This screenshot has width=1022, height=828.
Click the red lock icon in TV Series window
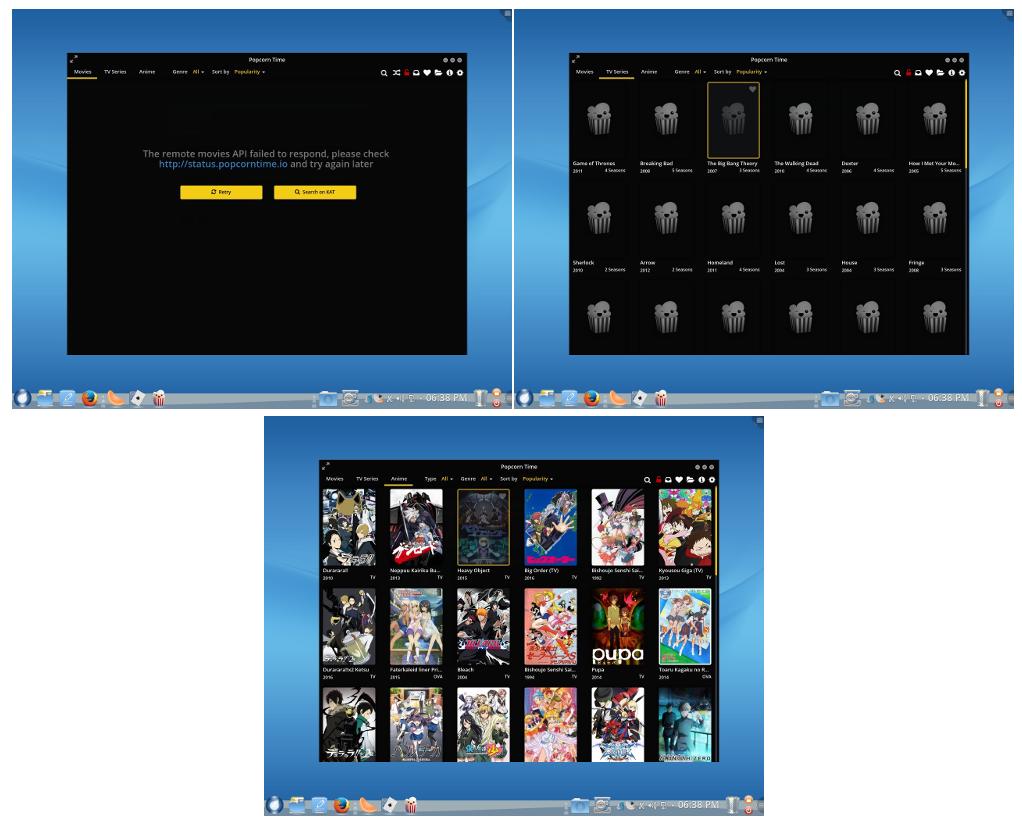(x=908, y=72)
